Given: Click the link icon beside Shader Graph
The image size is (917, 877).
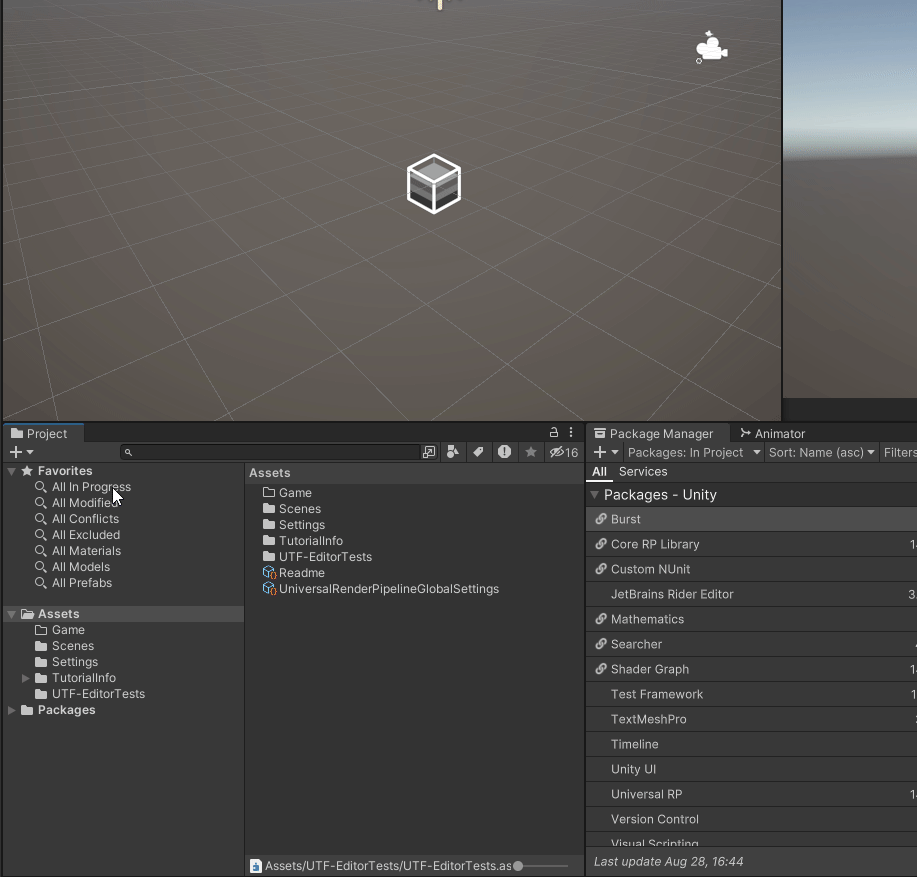Looking at the screenshot, I should pos(601,669).
